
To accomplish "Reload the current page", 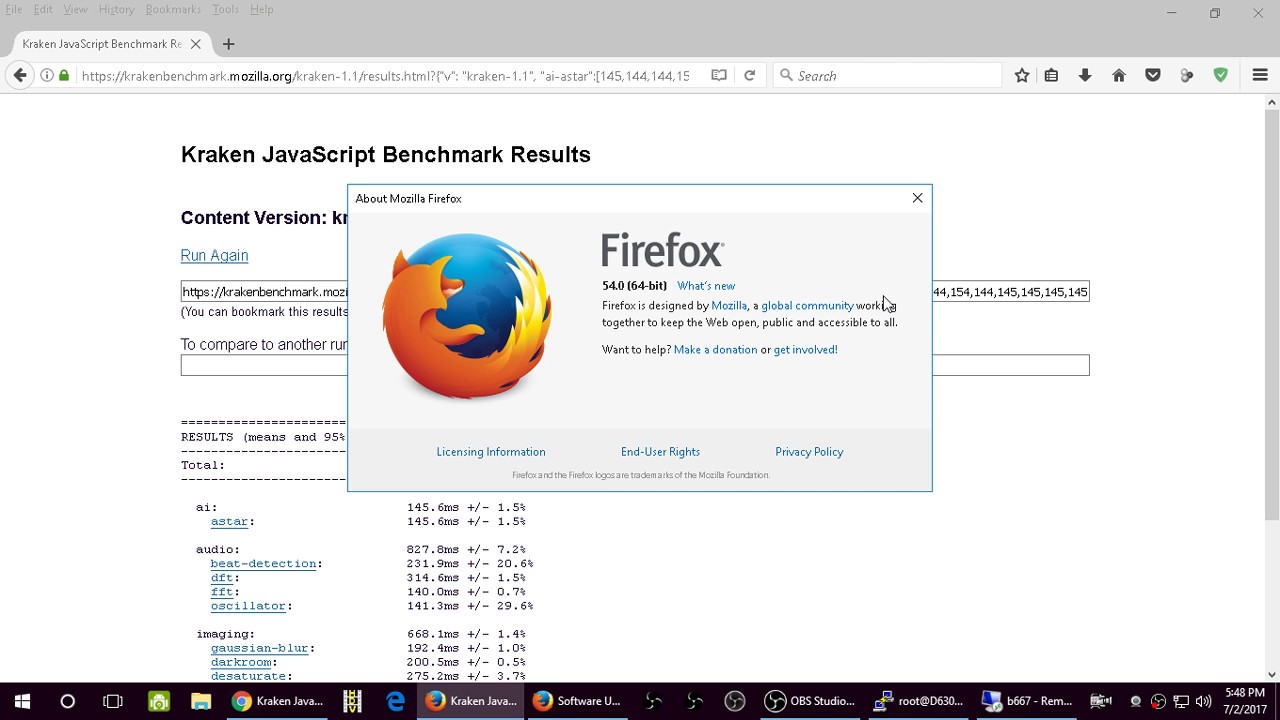I will (x=749, y=75).
